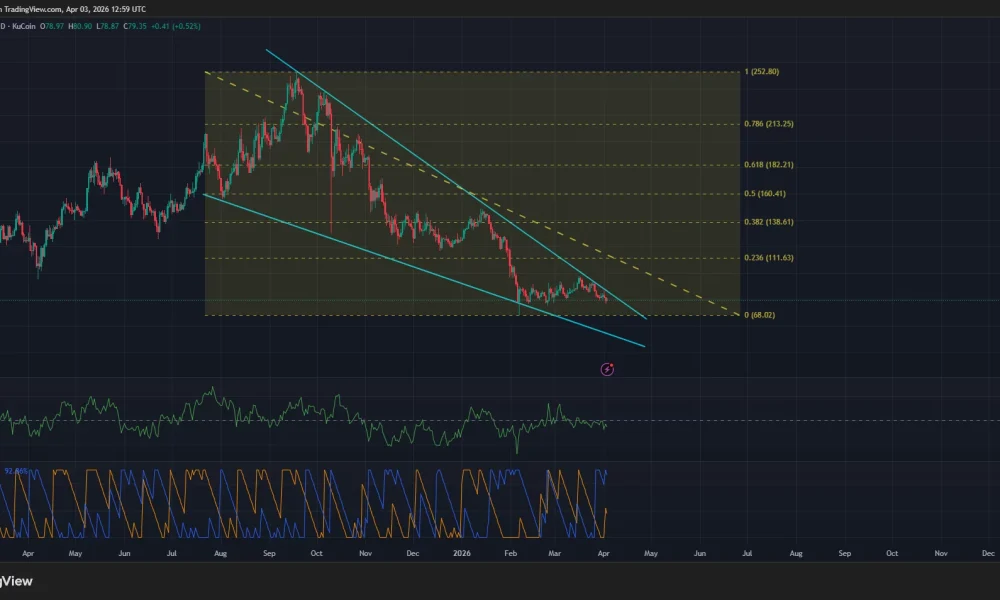
Task: Click the red notification dot on the lightning icon
Action: click(x=611, y=365)
